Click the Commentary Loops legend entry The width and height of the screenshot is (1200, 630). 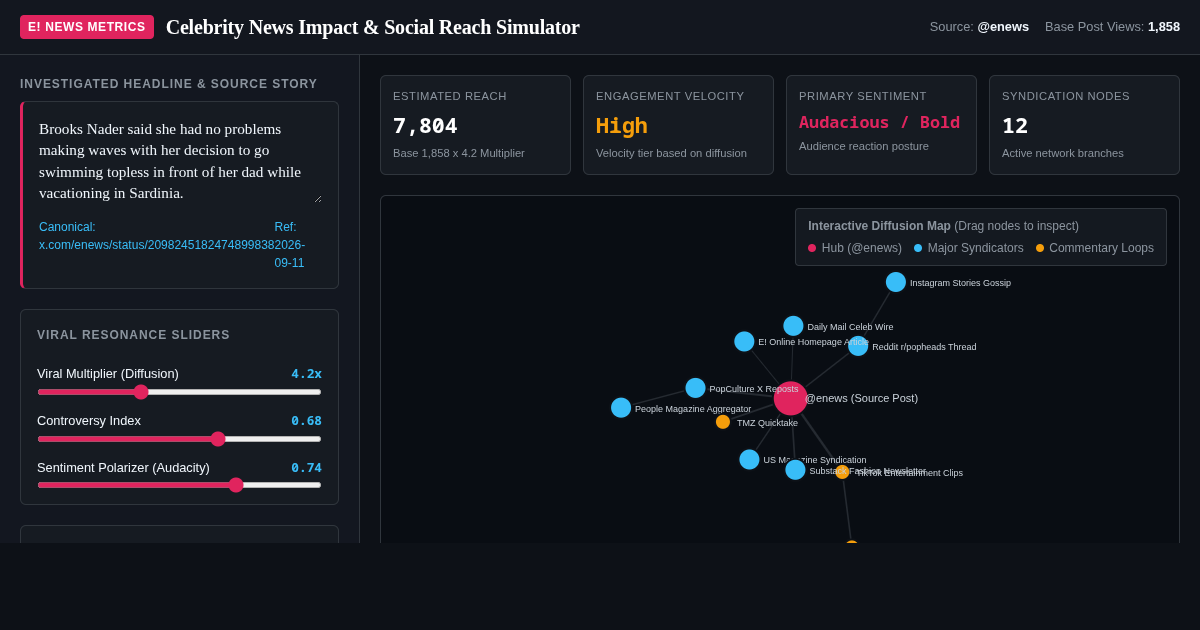click(x=1095, y=248)
